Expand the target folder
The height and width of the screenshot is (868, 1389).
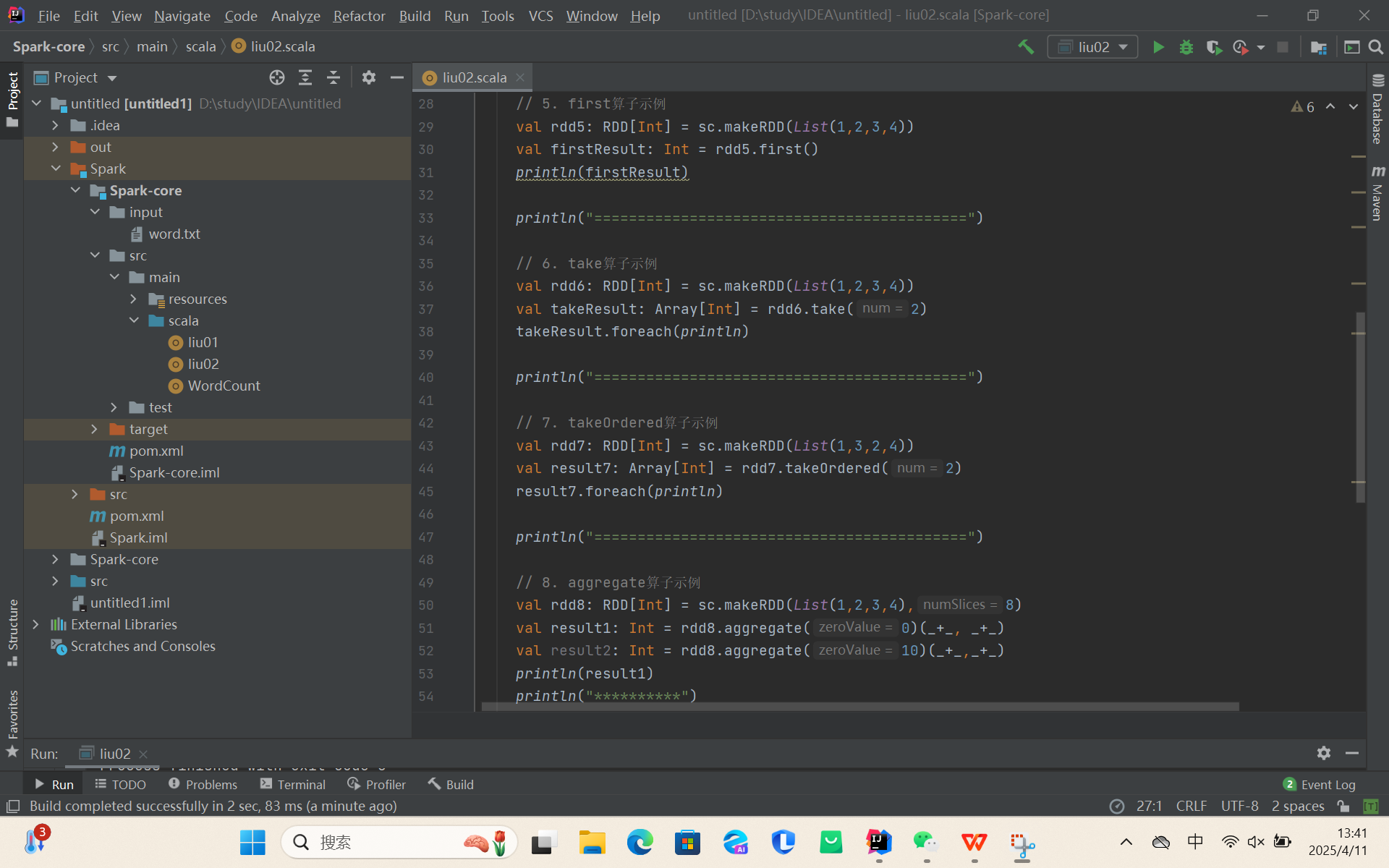click(x=94, y=429)
